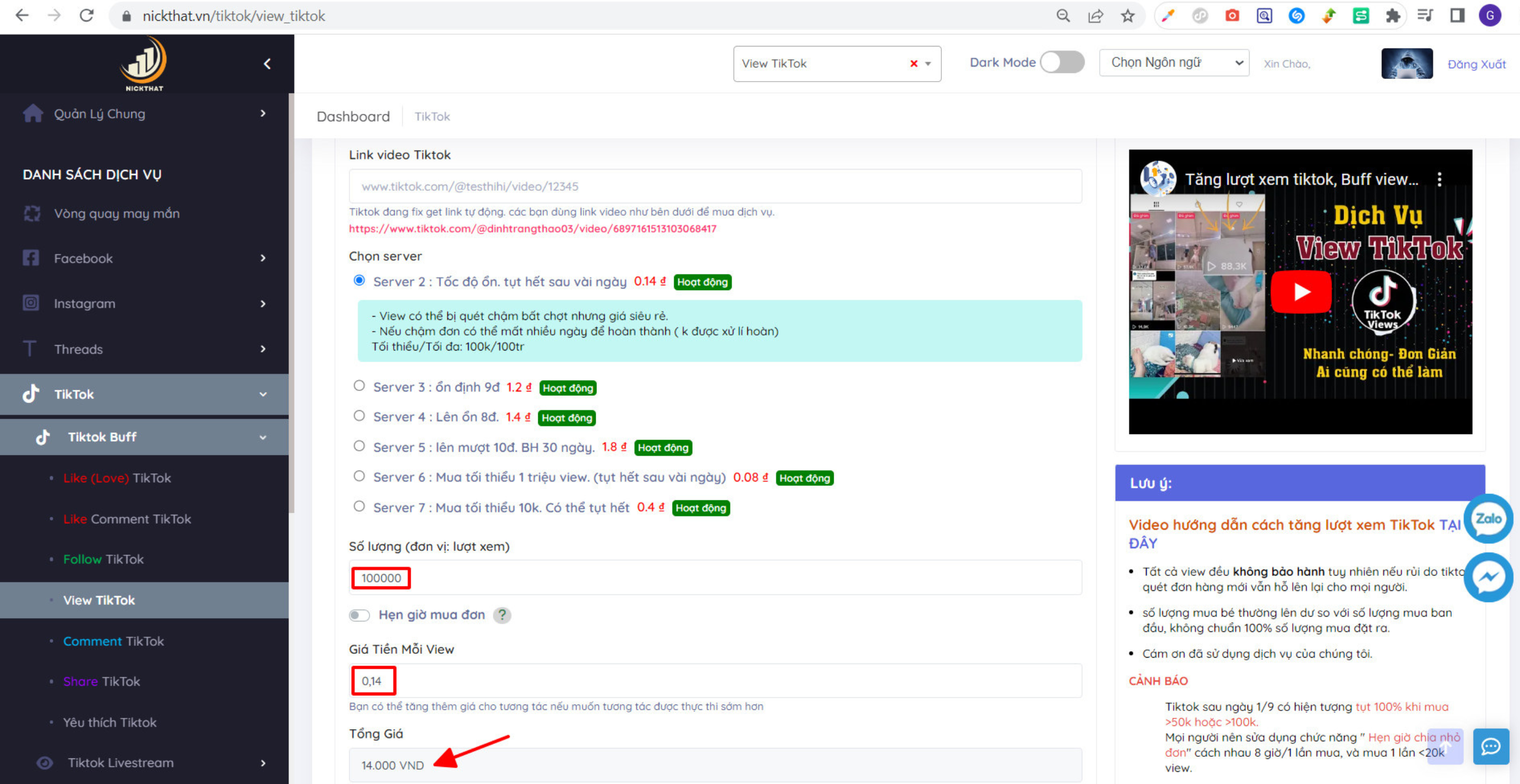Toggle Dark Mode switch

(x=1062, y=62)
